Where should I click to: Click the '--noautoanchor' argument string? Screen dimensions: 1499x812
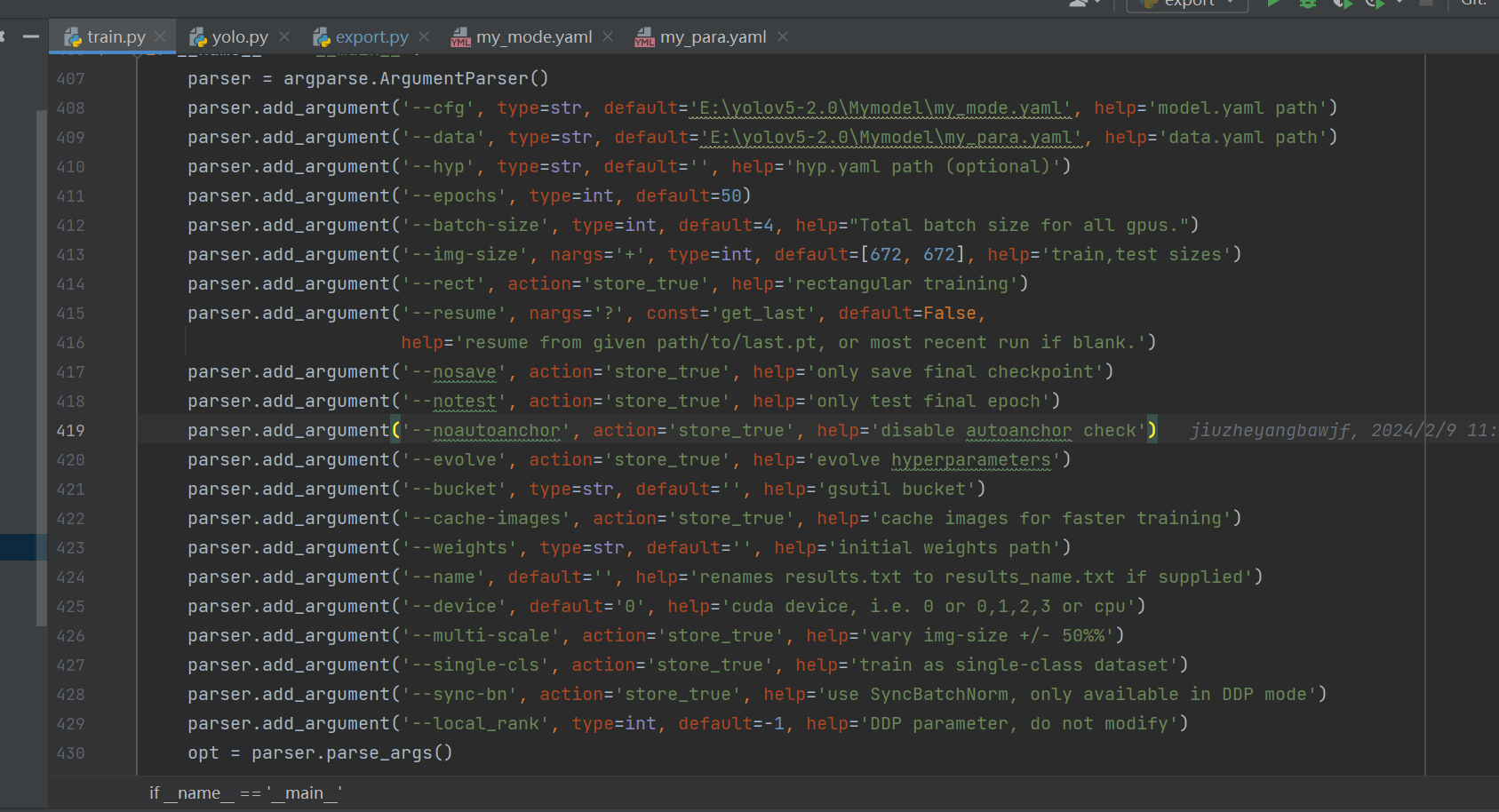click(486, 430)
